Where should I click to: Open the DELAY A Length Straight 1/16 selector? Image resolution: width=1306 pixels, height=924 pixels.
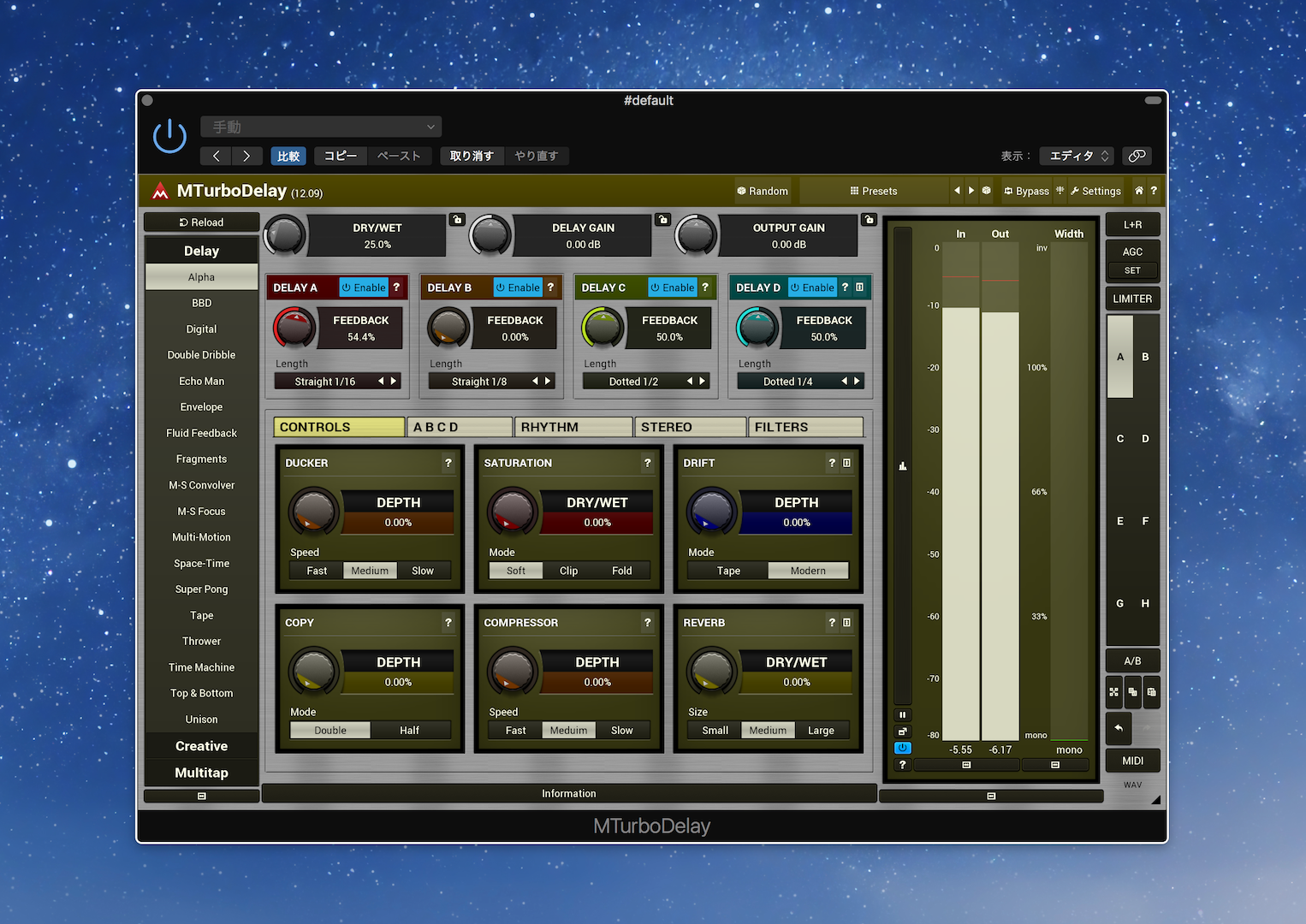(x=325, y=382)
